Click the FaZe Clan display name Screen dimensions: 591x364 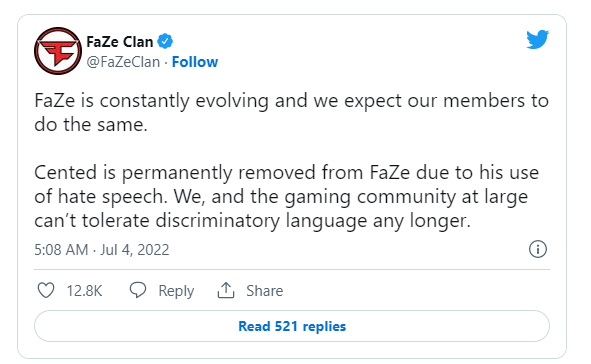click(119, 41)
